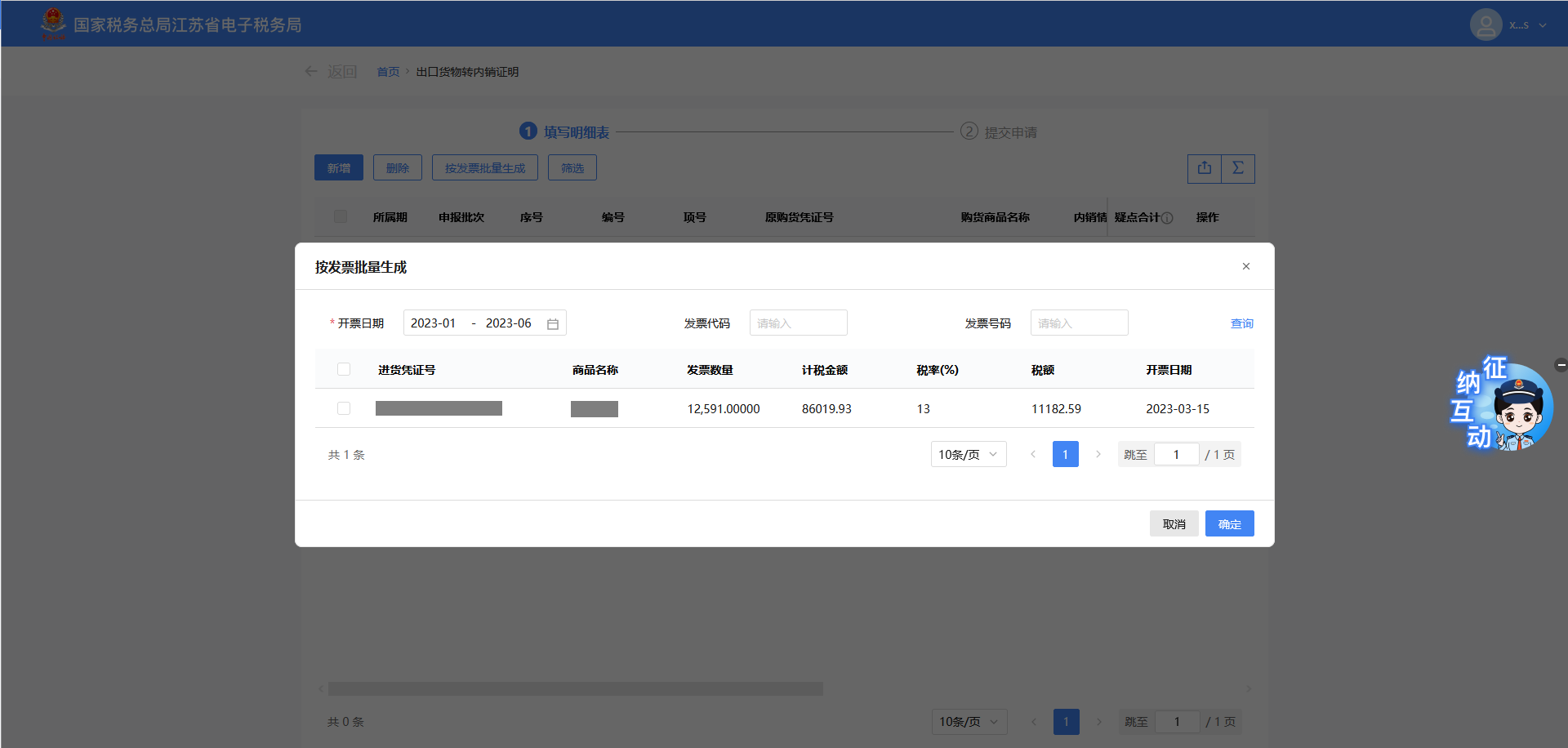Open the 10条/页 page size dropdown in dialog
1568x748 pixels.
click(x=968, y=454)
